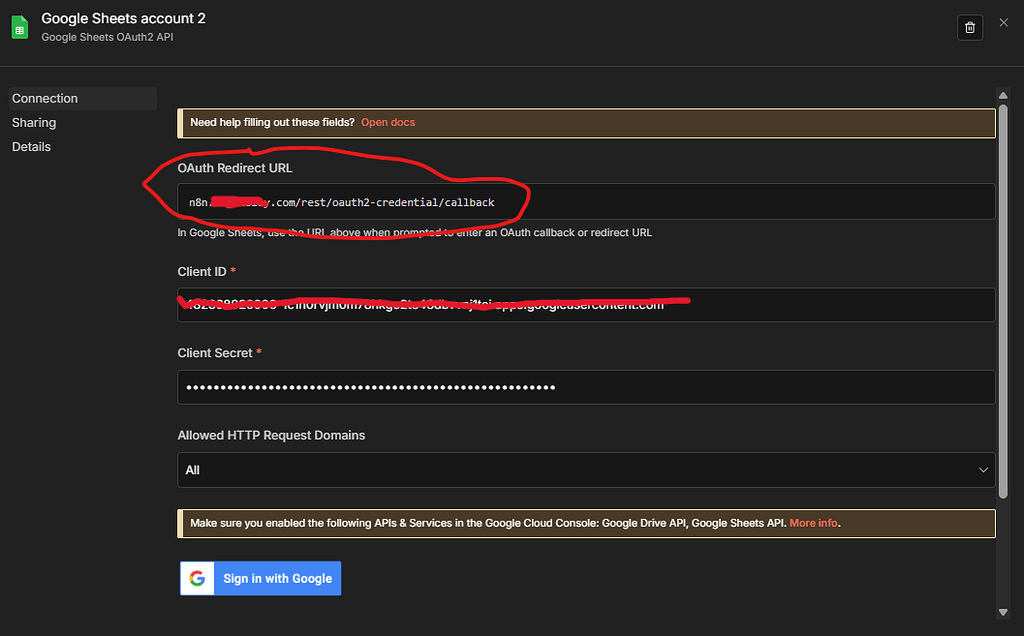Click the scrollbar up arrow
Image resolution: width=1024 pixels, height=636 pixels.
[1003, 95]
